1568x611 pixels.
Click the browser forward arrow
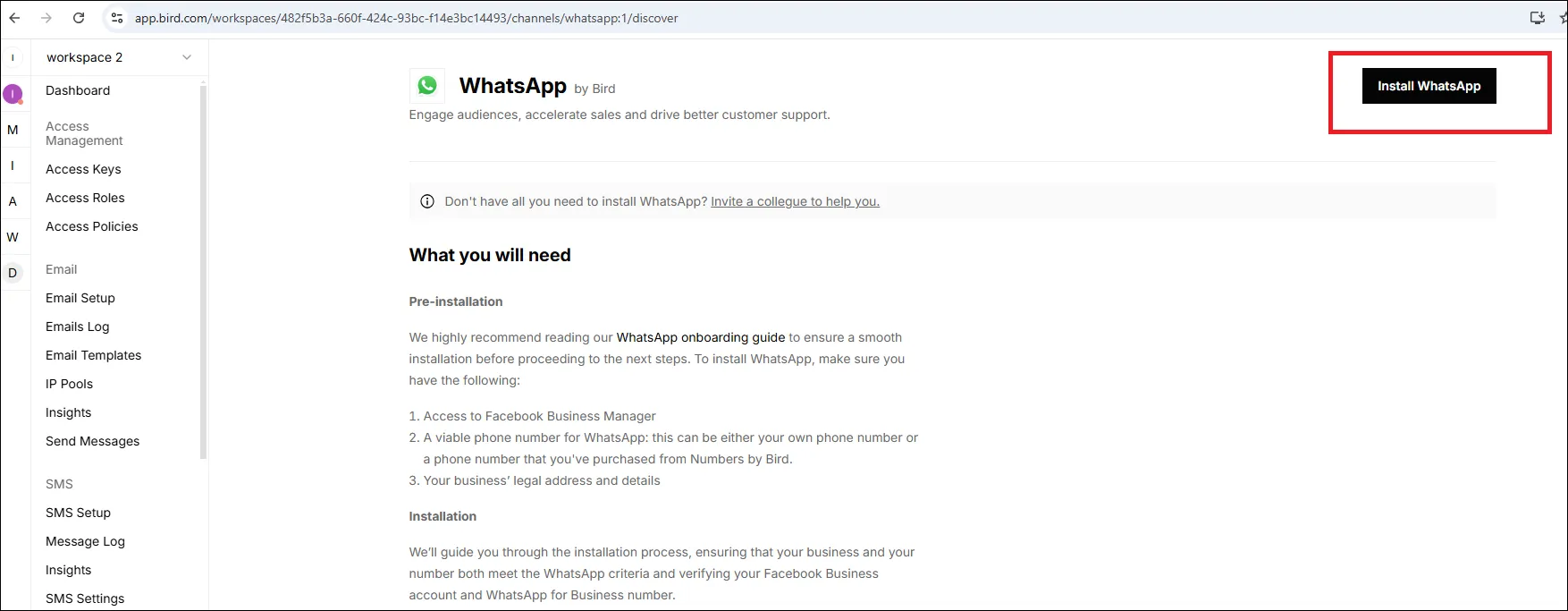tap(46, 18)
